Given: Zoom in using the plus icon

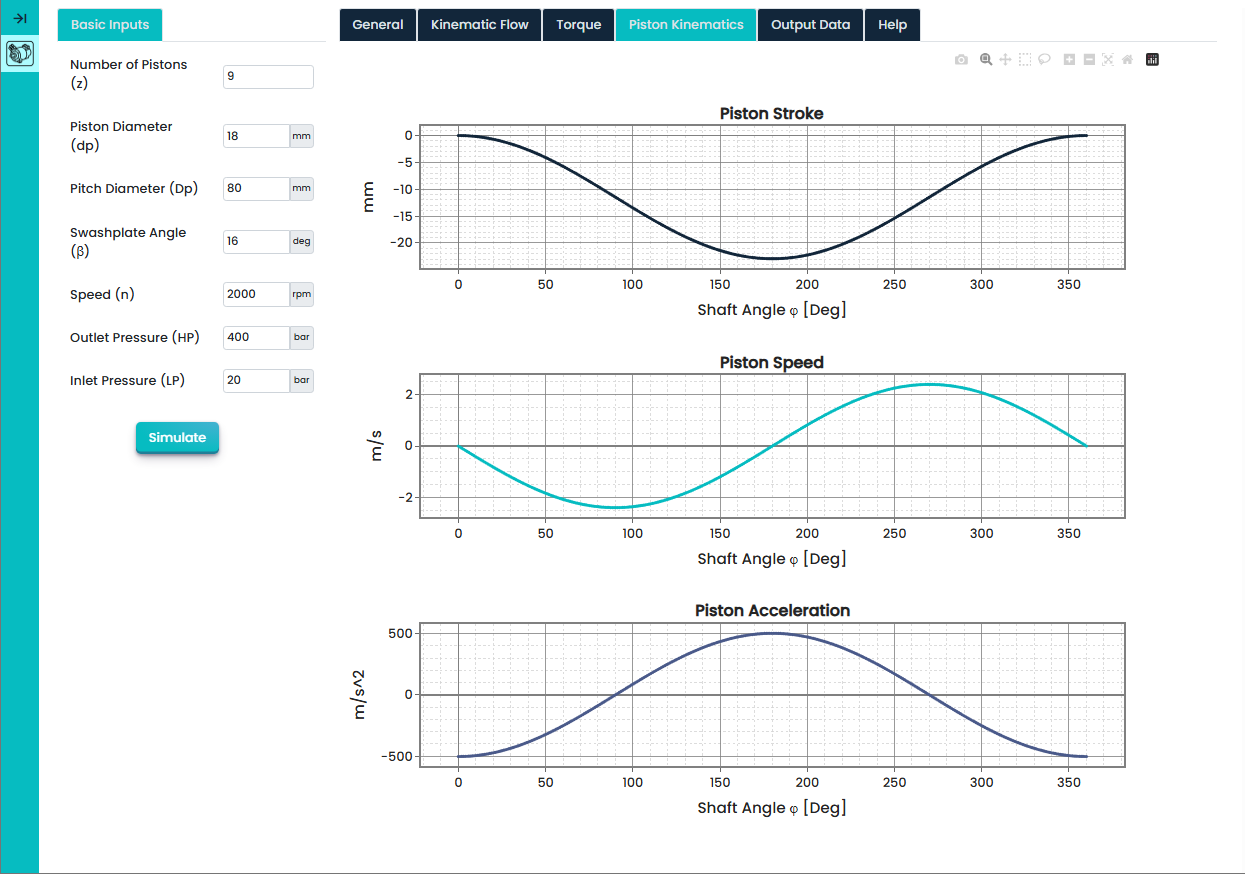Looking at the screenshot, I should coord(1069,60).
